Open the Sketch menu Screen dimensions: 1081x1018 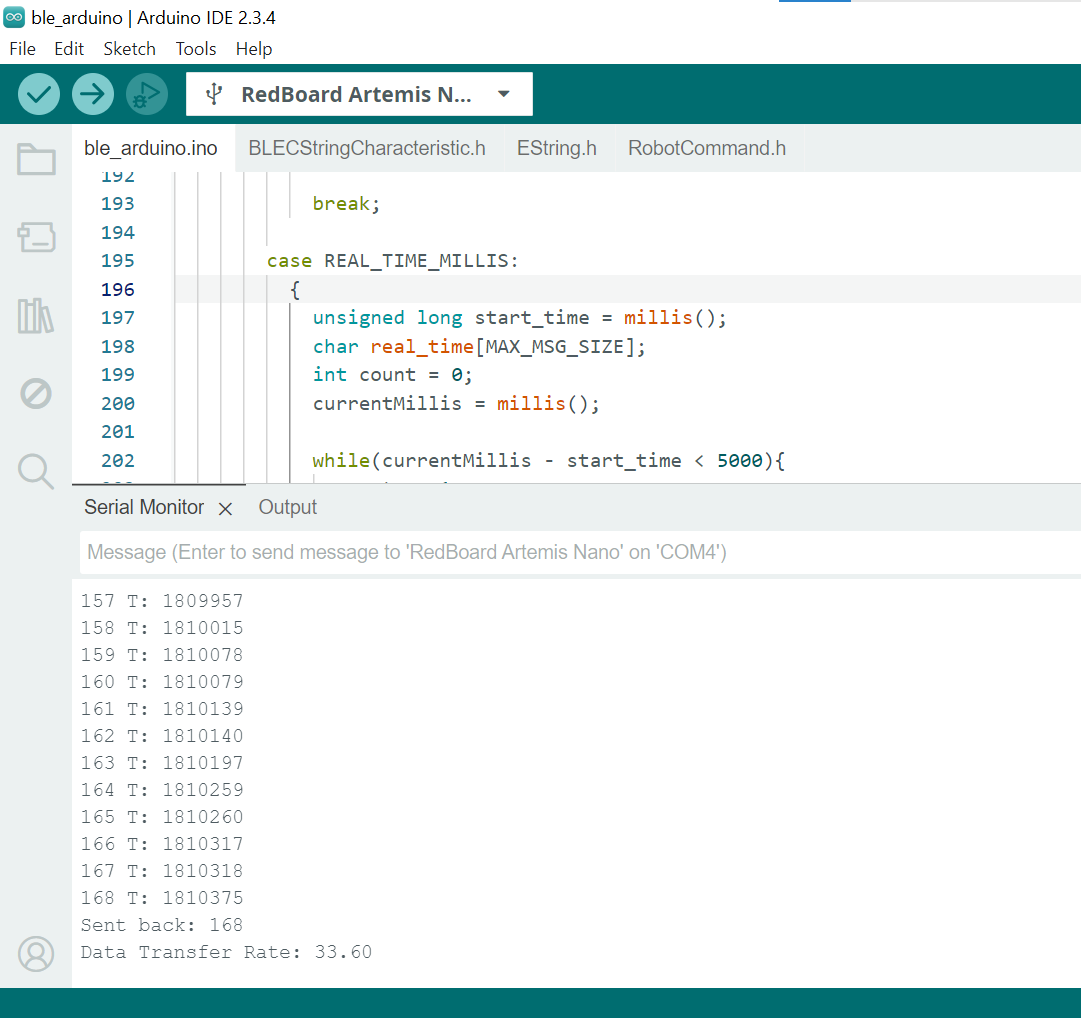coord(130,49)
